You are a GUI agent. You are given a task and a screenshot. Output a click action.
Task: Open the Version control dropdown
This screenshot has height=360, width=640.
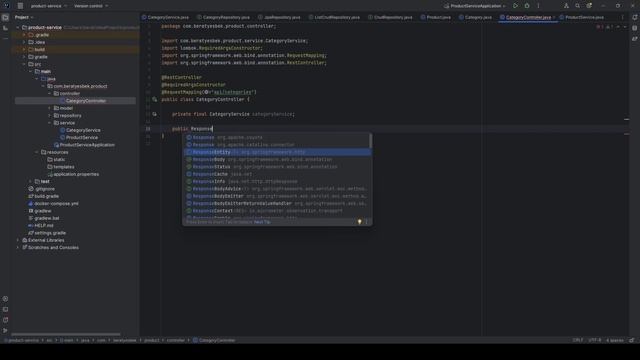point(91,6)
